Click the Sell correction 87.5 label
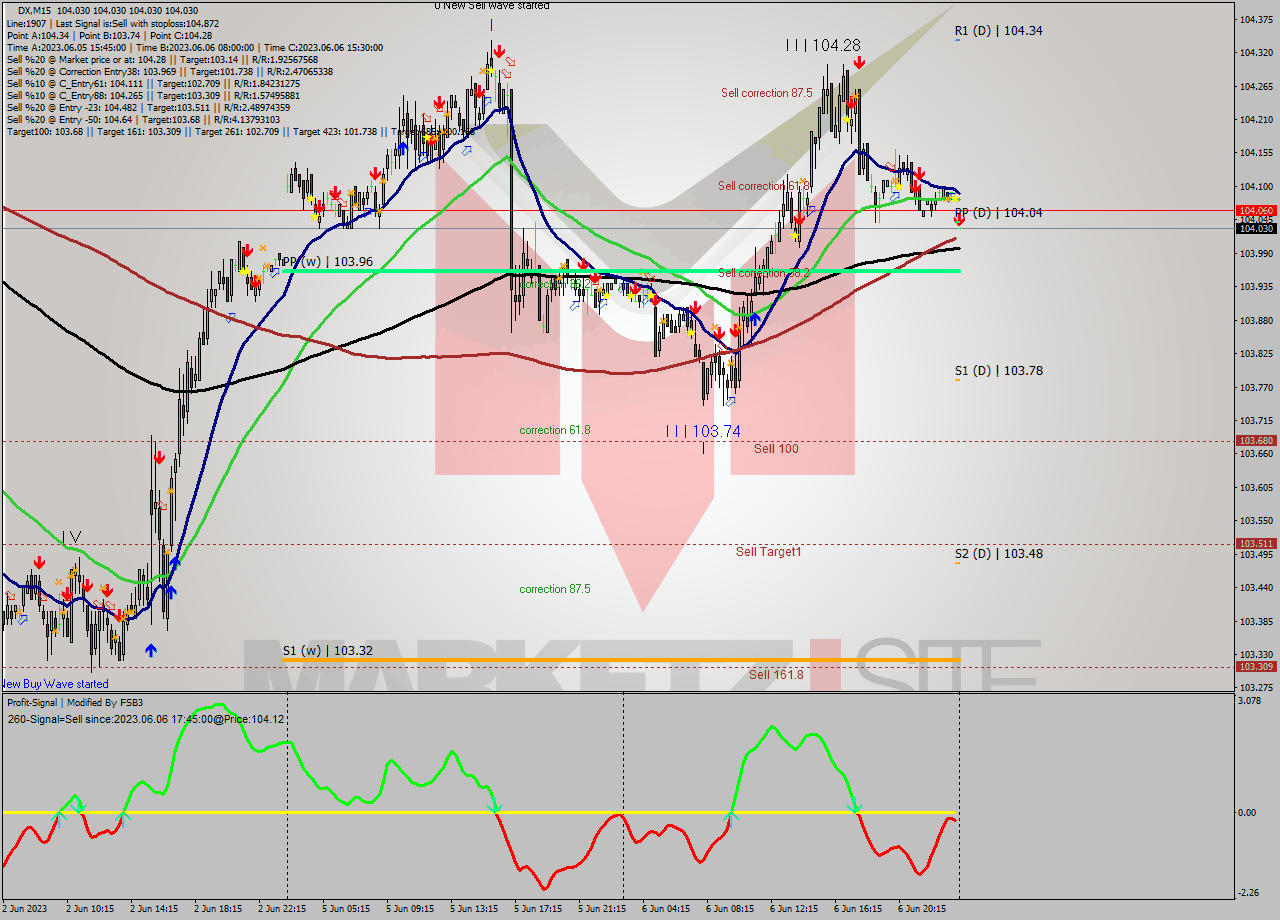Image resolution: width=1280 pixels, height=920 pixels. pos(766,93)
